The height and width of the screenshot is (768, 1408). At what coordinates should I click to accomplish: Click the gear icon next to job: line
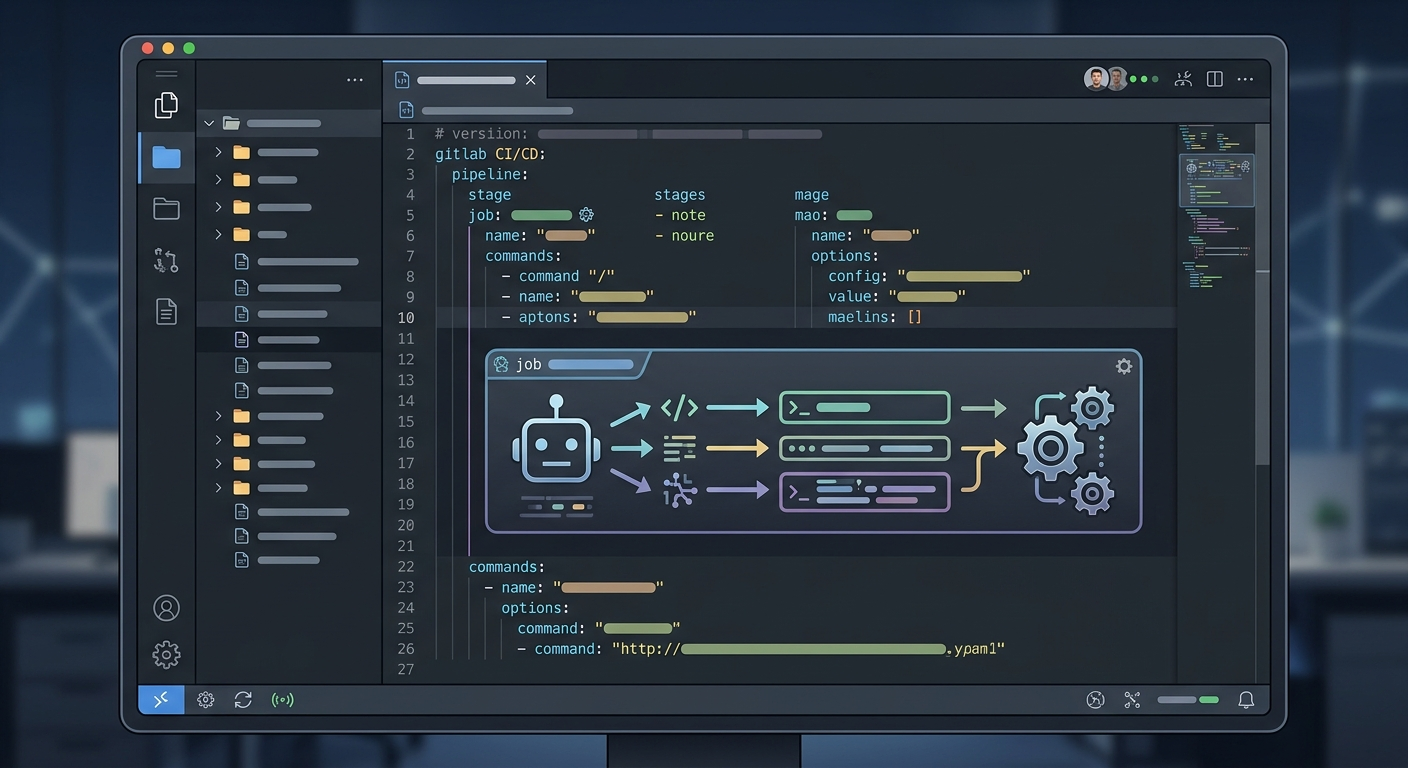586,215
